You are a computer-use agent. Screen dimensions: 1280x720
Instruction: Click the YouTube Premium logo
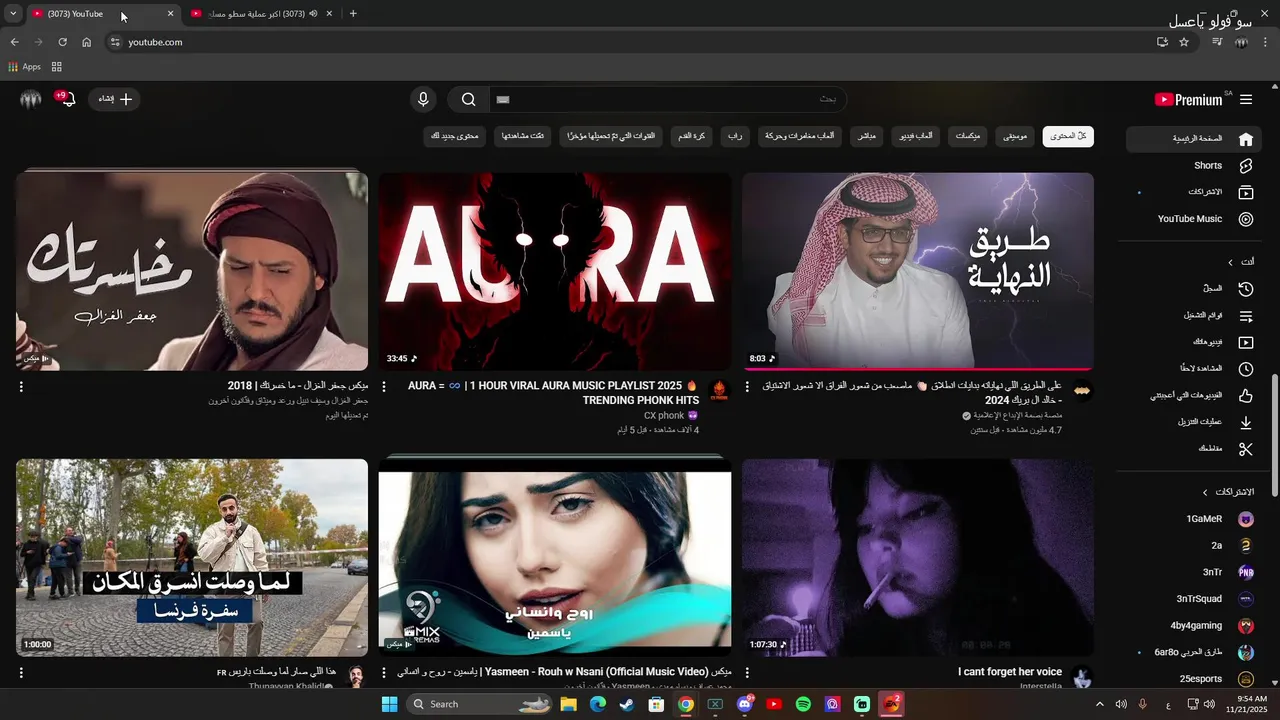click(x=1189, y=99)
